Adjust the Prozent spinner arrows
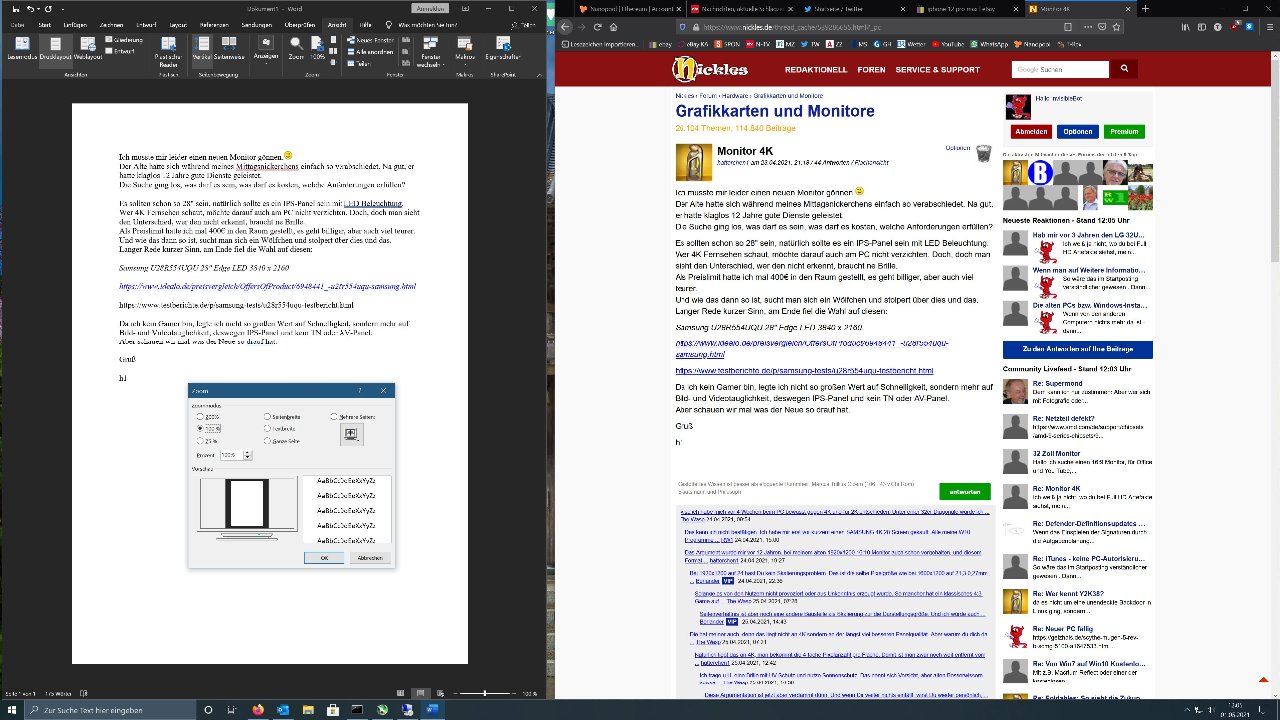 [x=247, y=455]
